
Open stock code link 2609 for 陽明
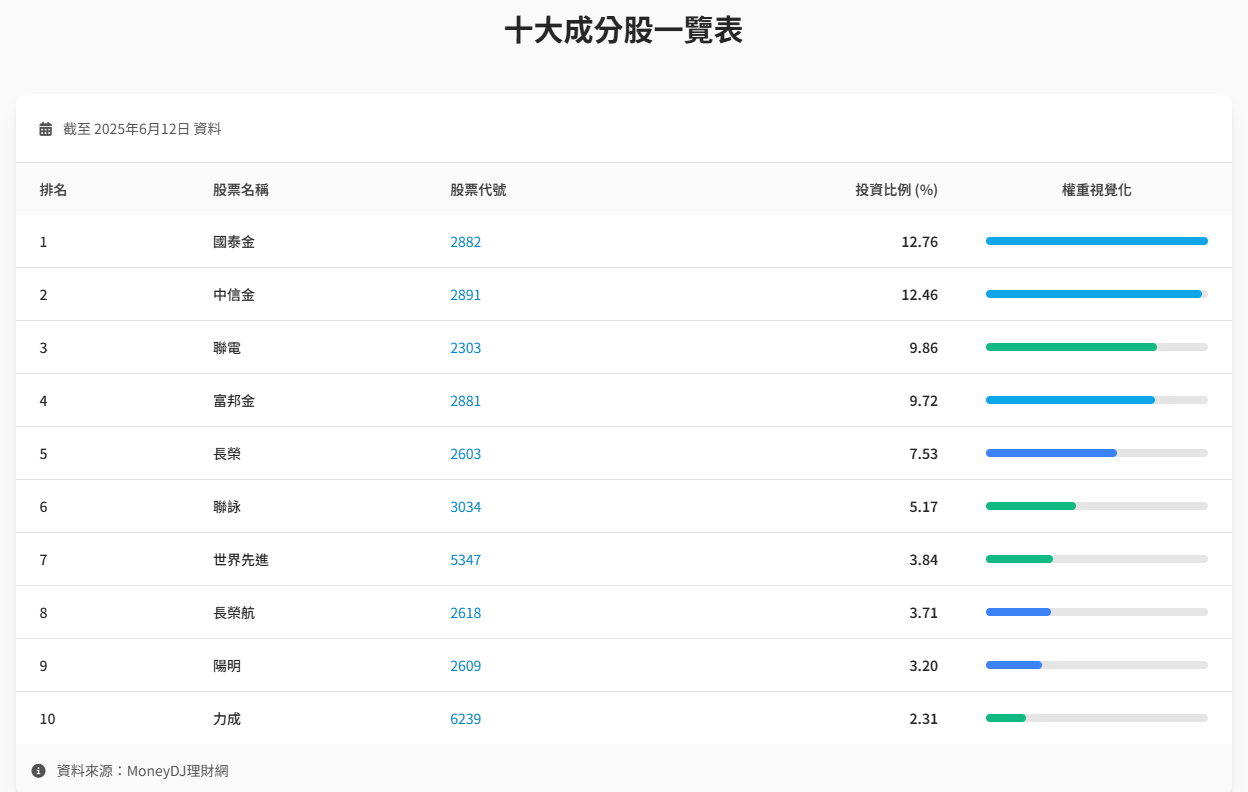tap(466, 665)
